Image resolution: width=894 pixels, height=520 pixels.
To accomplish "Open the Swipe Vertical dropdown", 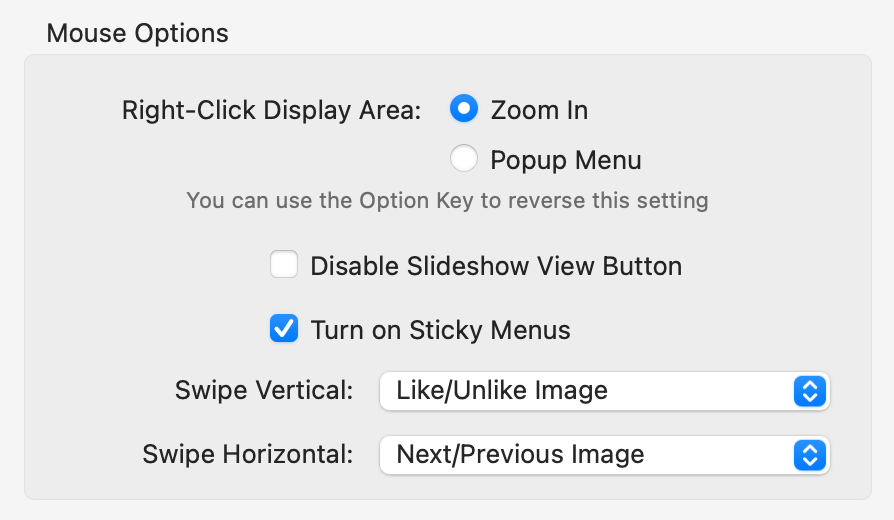I will point(604,391).
